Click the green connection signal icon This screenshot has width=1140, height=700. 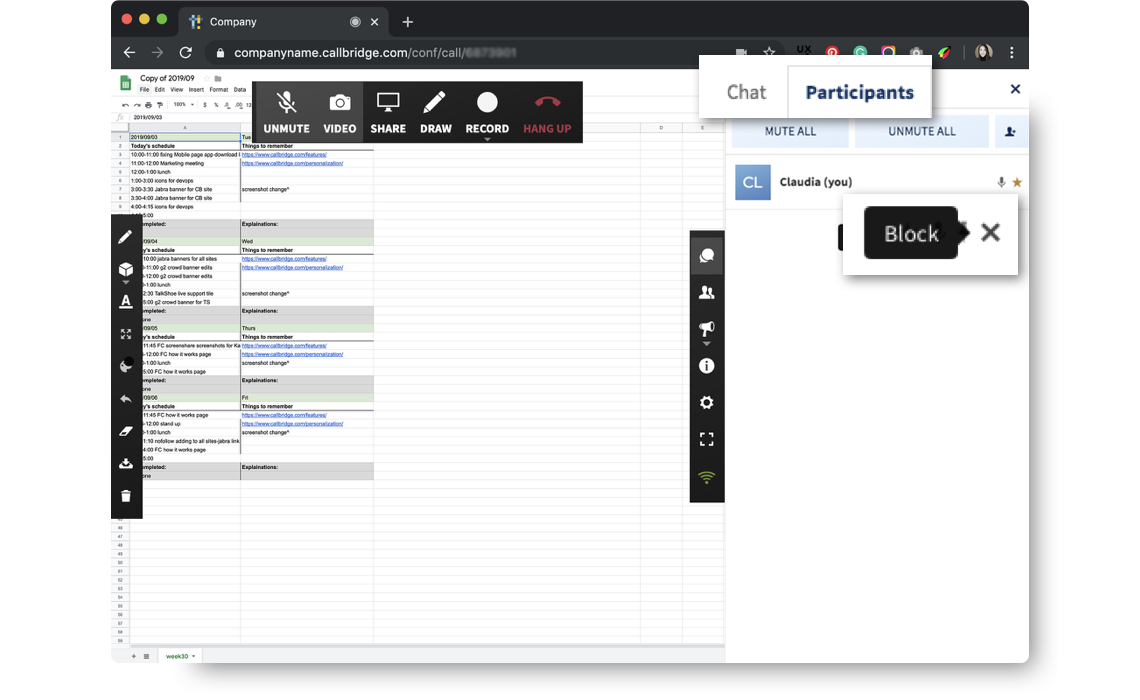point(707,477)
